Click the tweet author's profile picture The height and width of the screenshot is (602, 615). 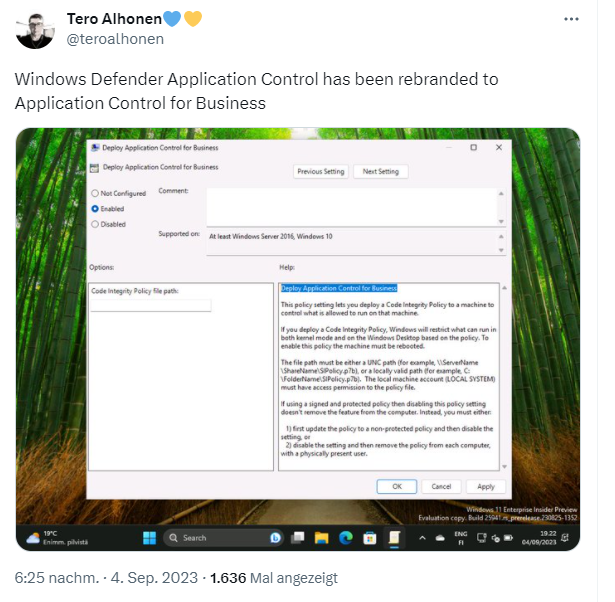(35, 31)
